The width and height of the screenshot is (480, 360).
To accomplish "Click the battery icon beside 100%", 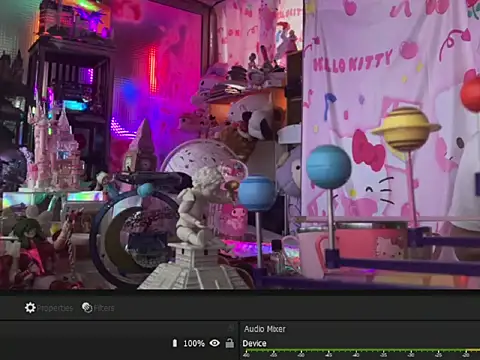I will coord(175,343).
